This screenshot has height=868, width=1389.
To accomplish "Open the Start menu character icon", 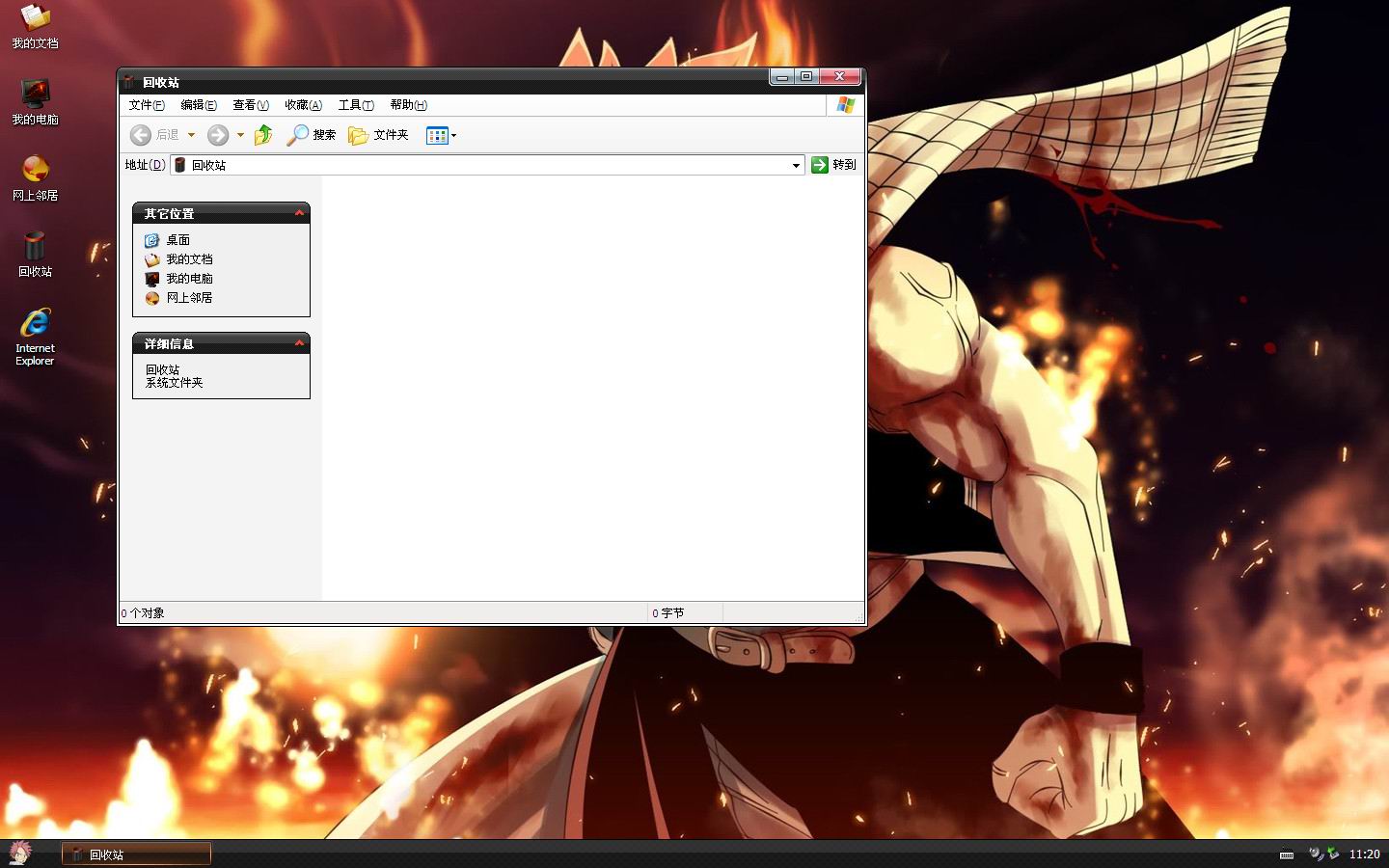I will coord(19,853).
